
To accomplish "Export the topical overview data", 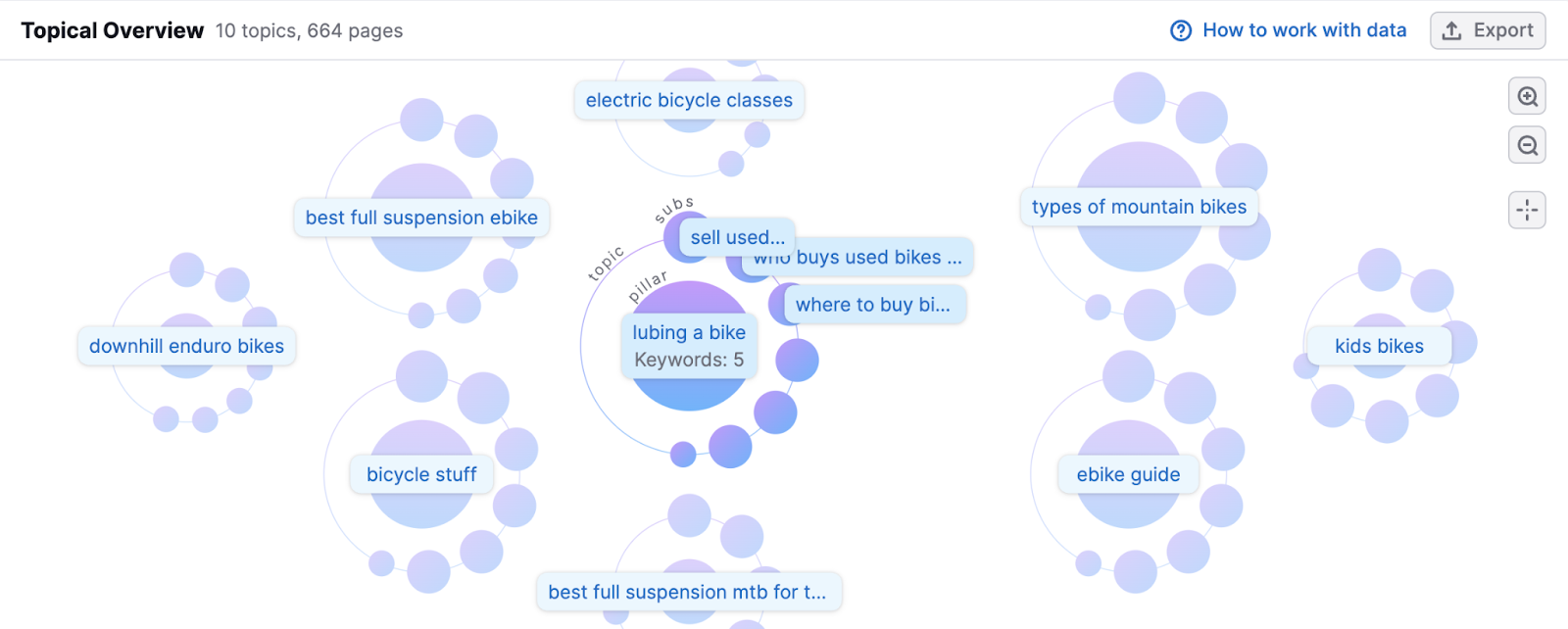I will tap(1486, 30).
